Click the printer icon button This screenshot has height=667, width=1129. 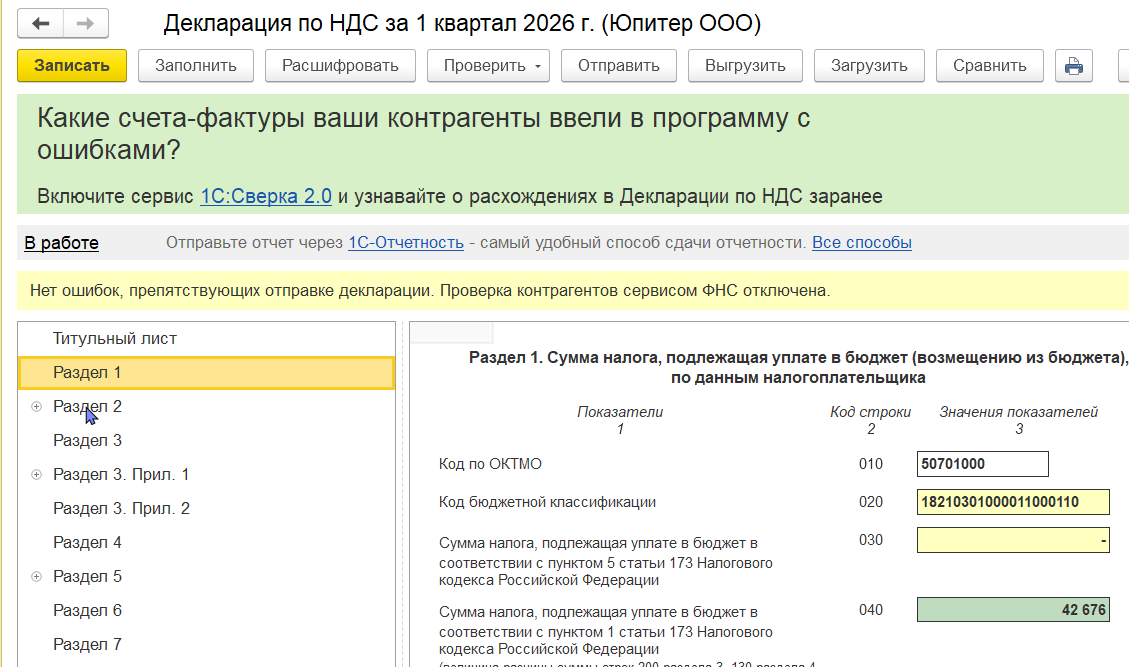(1074, 66)
